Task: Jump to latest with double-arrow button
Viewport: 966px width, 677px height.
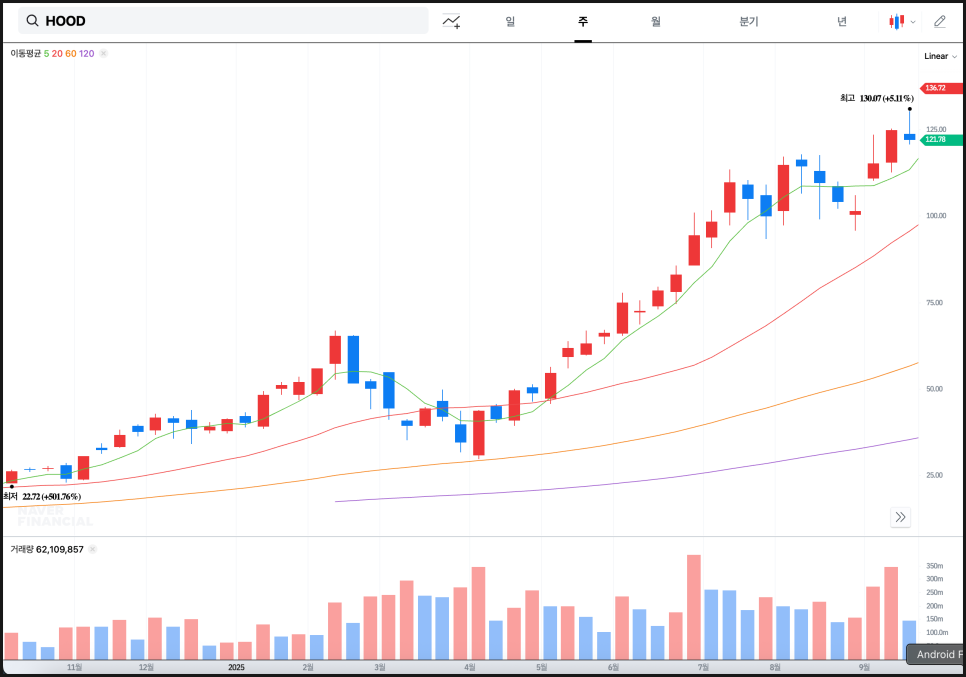Action: [900, 517]
